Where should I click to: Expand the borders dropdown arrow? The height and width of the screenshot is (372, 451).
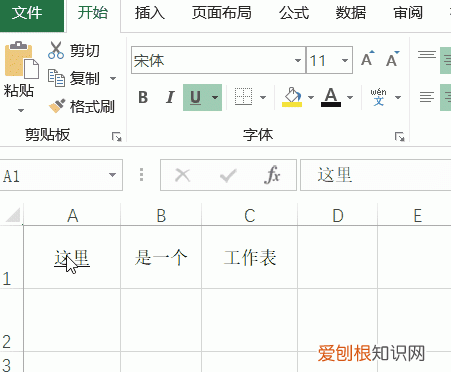point(263,97)
